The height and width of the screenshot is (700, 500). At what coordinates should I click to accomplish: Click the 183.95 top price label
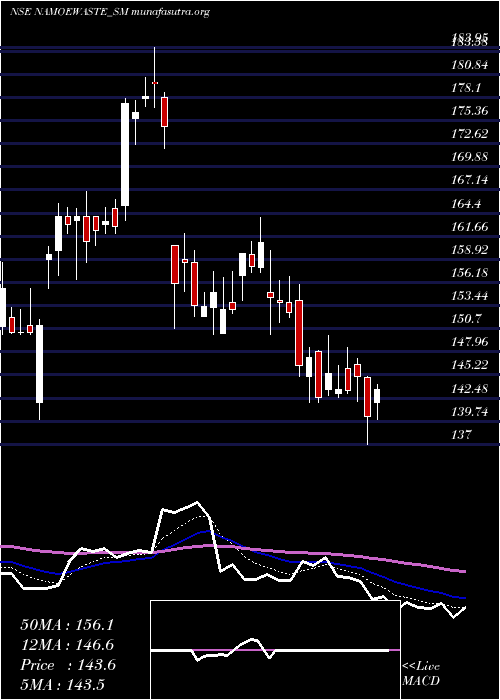tap(469, 37)
